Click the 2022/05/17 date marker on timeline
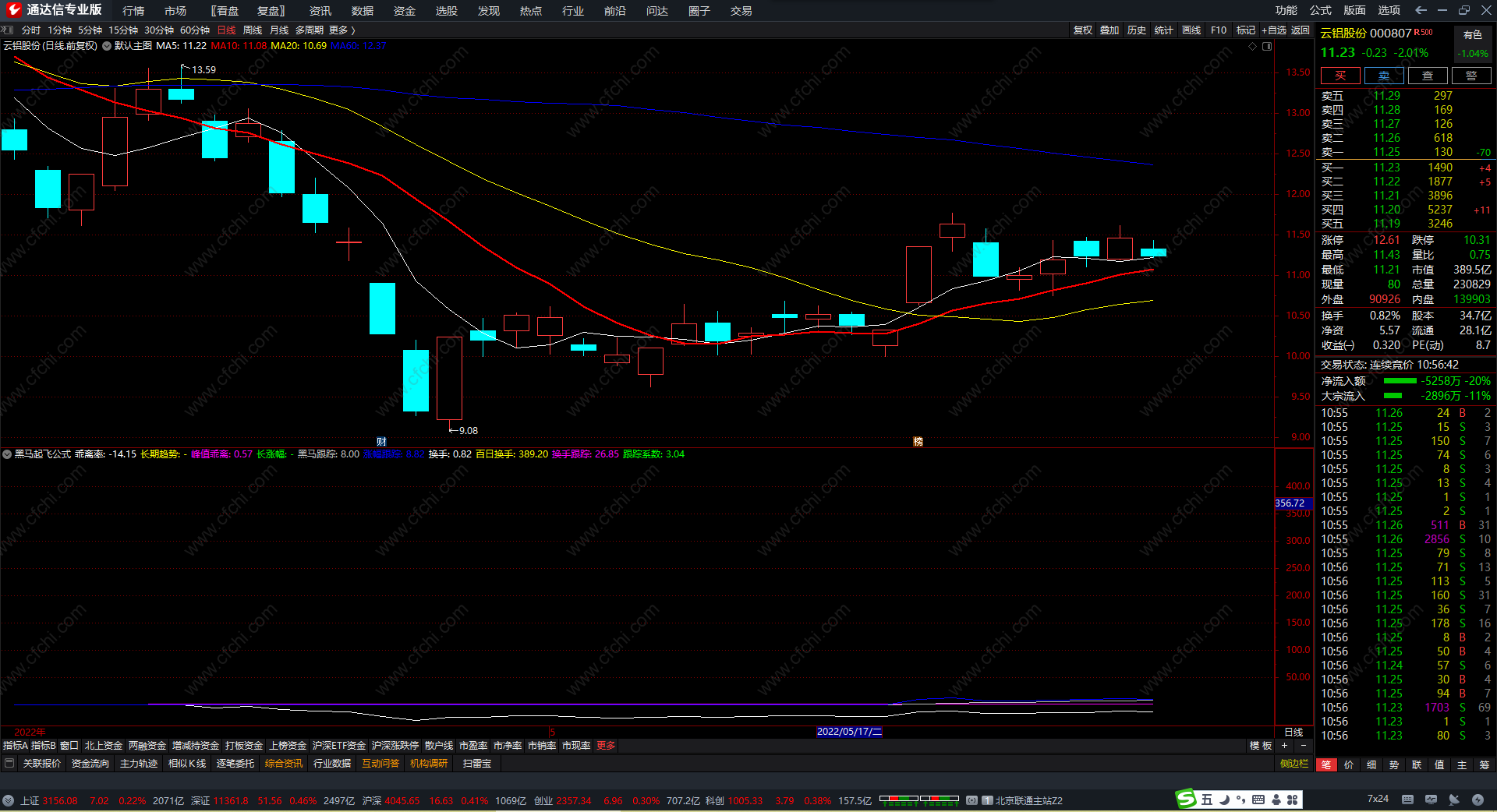The height and width of the screenshot is (812, 1497). (849, 732)
